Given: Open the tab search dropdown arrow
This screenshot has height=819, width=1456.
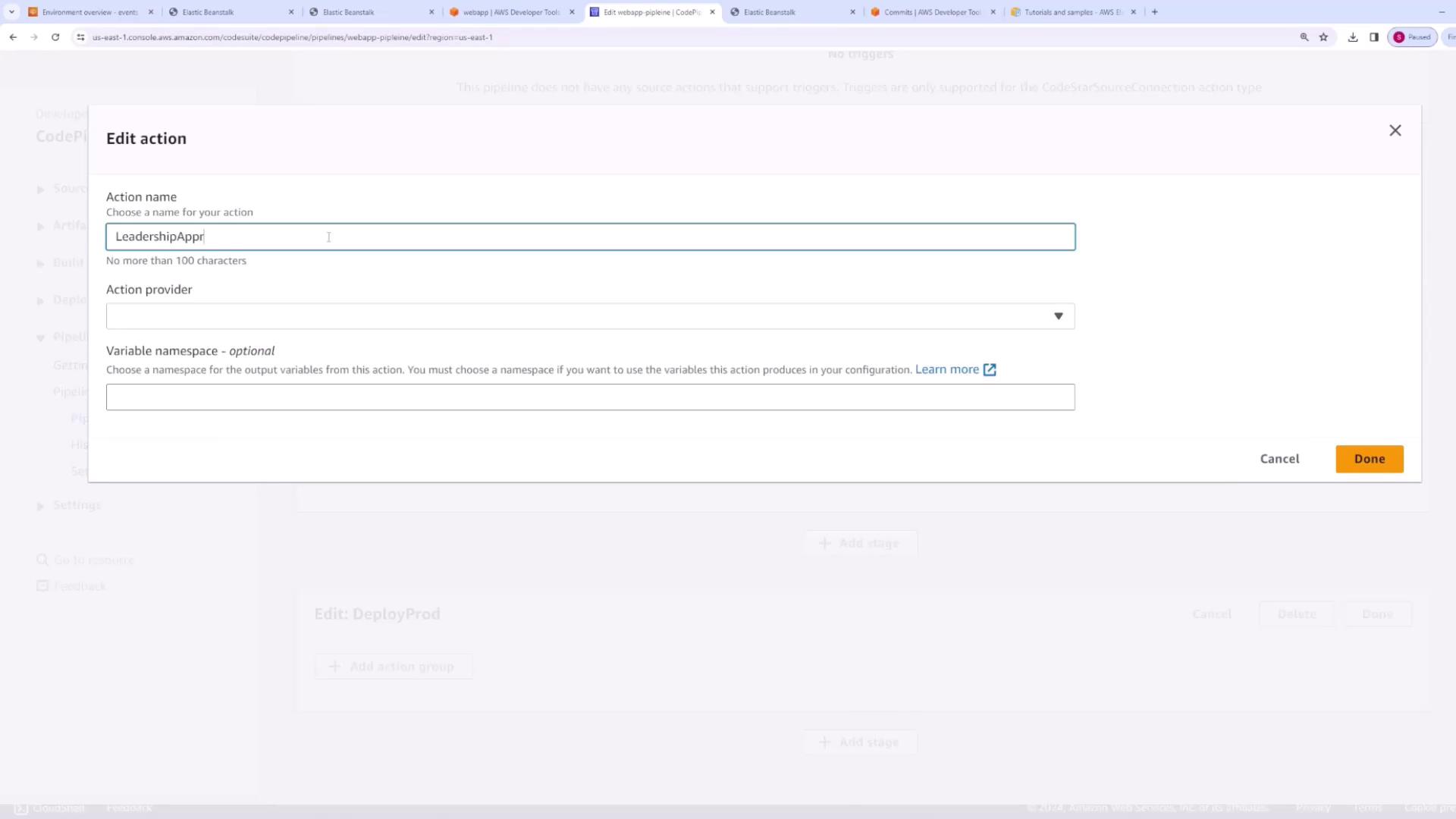Looking at the screenshot, I should [11, 12].
